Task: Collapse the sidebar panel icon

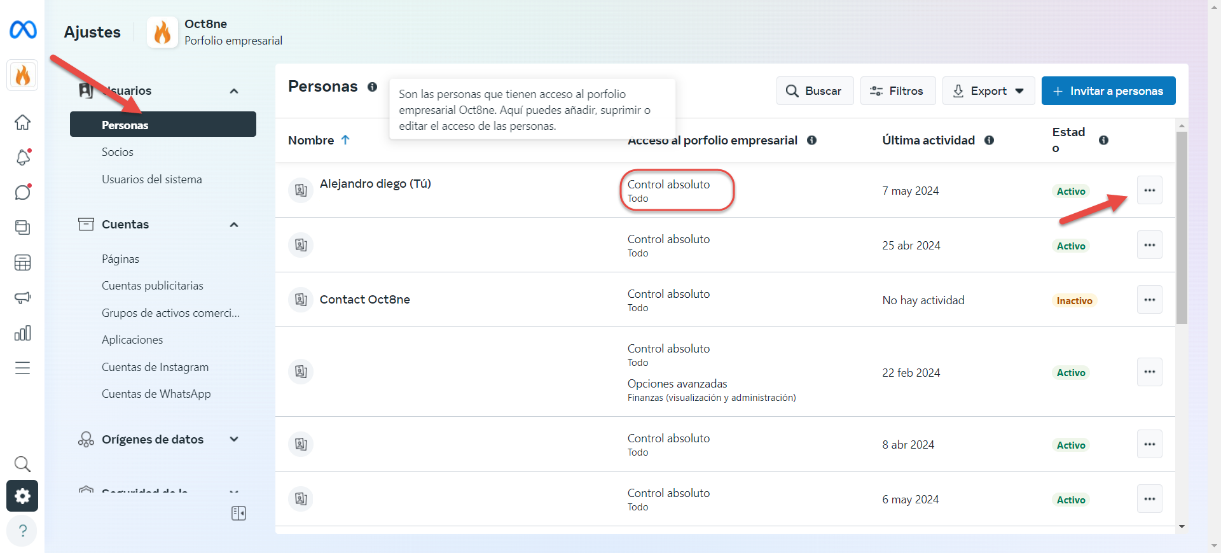Action: (x=238, y=513)
